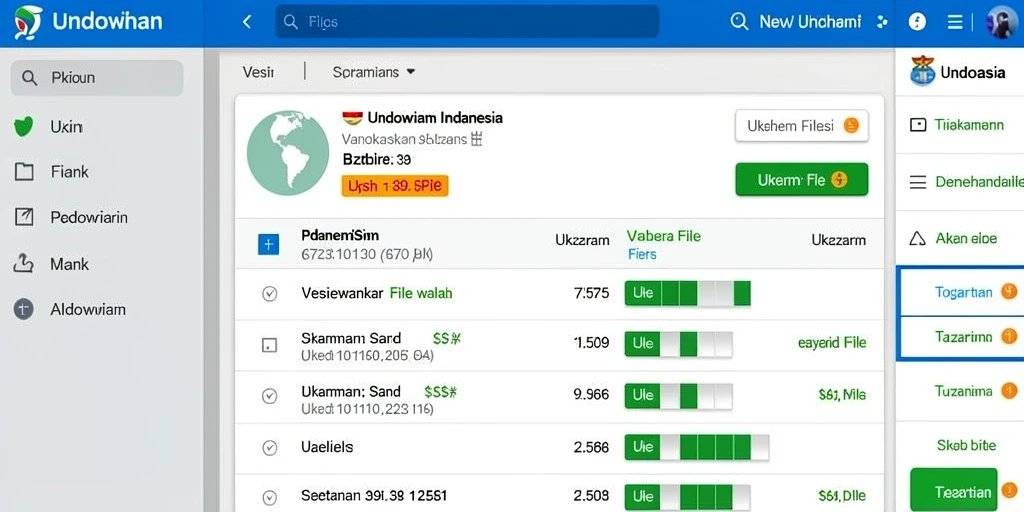Click the orange badge beside Tazarimo
The width and height of the screenshot is (1024, 512).
1009,337
